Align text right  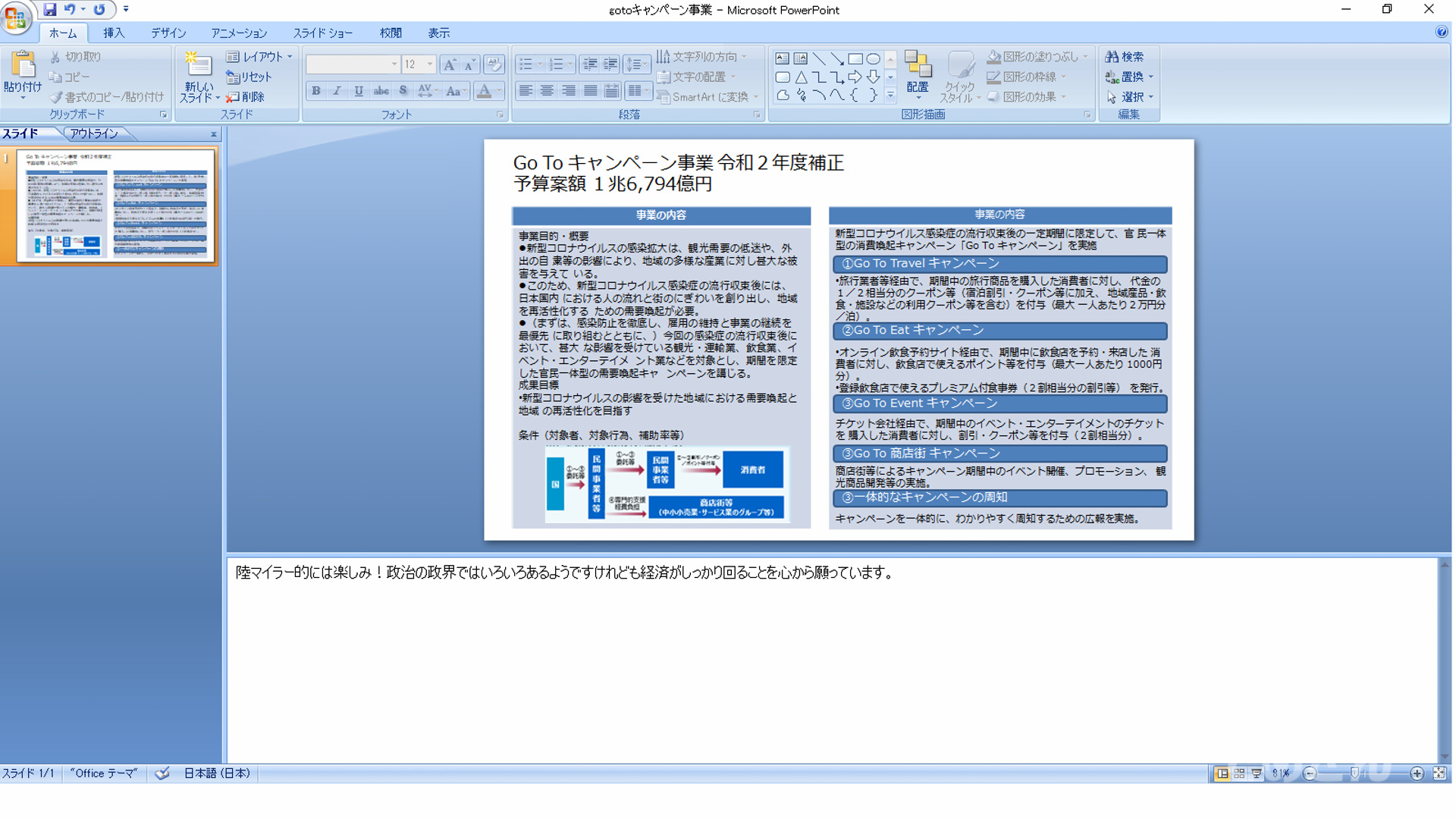pyautogui.click(x=568, y=91)
